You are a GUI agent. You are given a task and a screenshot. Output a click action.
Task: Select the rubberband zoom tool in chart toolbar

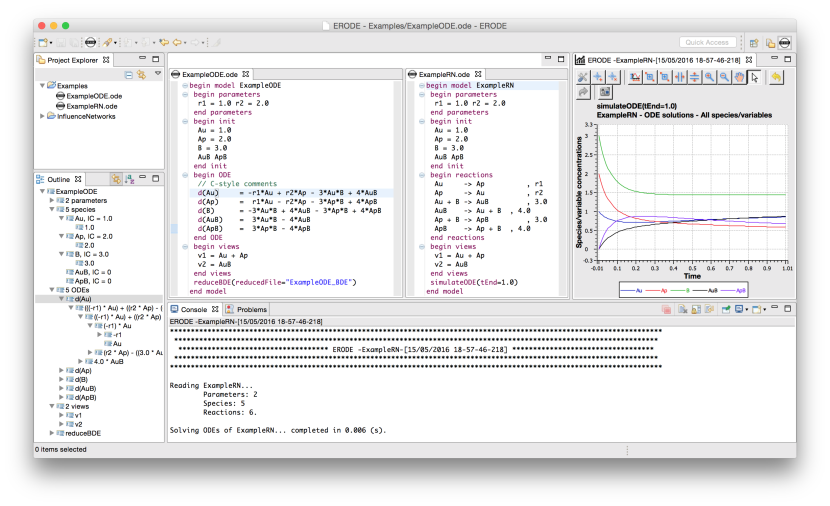coord(649,77)
